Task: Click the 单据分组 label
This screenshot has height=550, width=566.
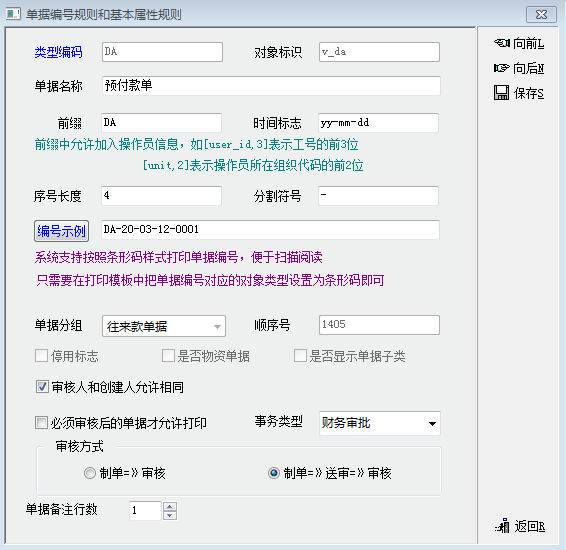Action: click(58, 325)
